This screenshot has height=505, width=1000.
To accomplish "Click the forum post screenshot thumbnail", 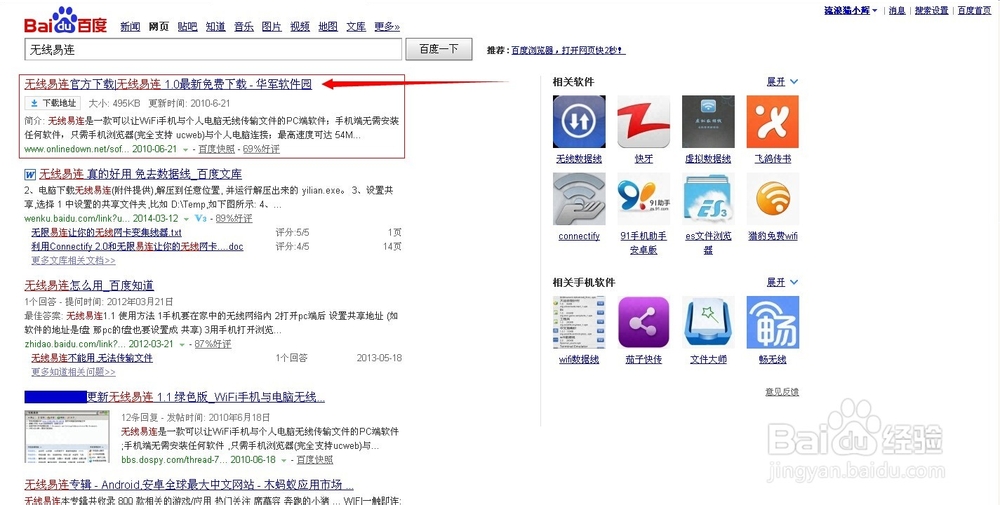I will point(67,437).
